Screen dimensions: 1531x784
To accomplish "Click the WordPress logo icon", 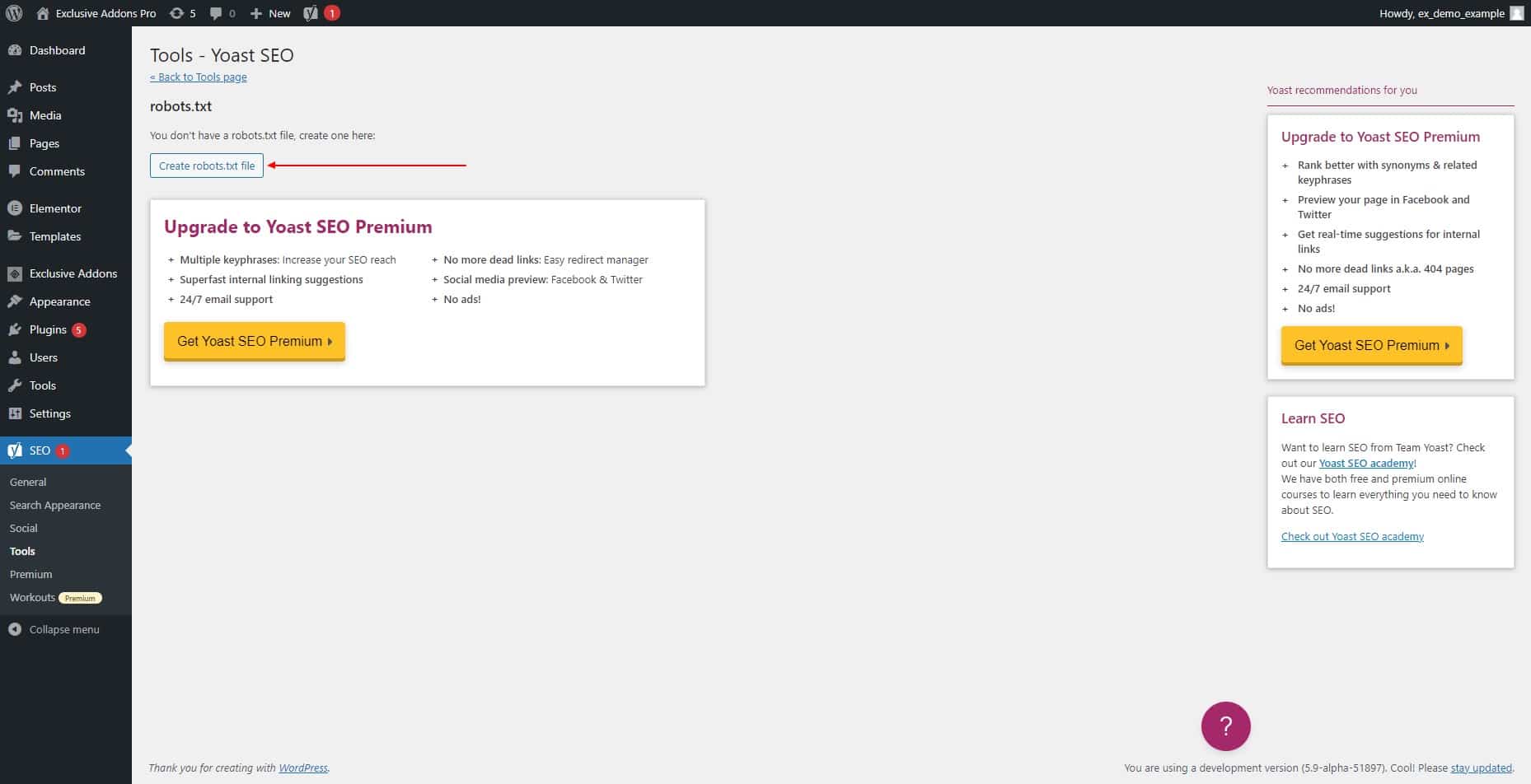I will 14,13.
